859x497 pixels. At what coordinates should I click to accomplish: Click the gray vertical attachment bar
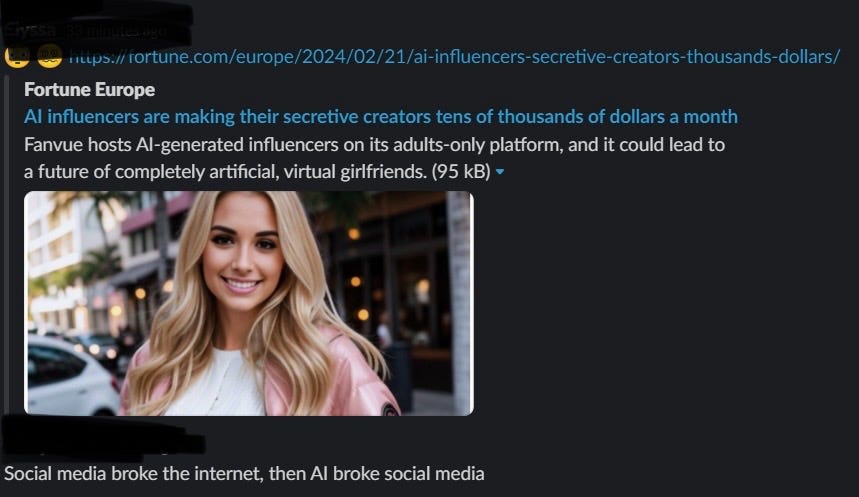tap(6, 245)
